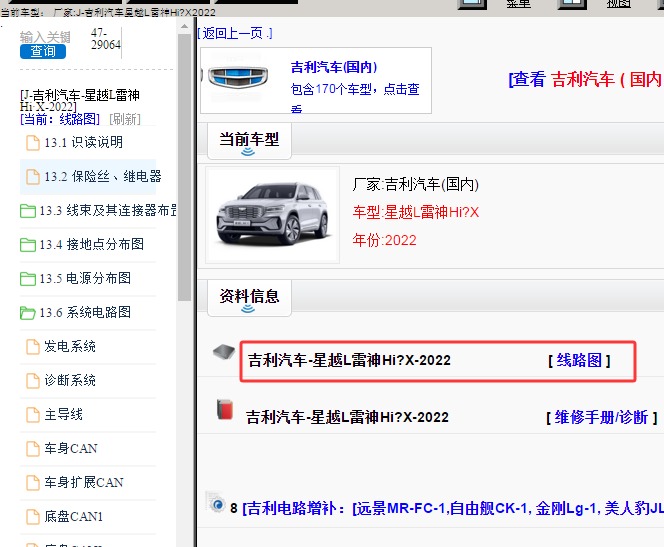Click the file icon beside 13.1 识读说明
Screen dimensions: 664x547
pyautogui.click(x=33, y=143)
